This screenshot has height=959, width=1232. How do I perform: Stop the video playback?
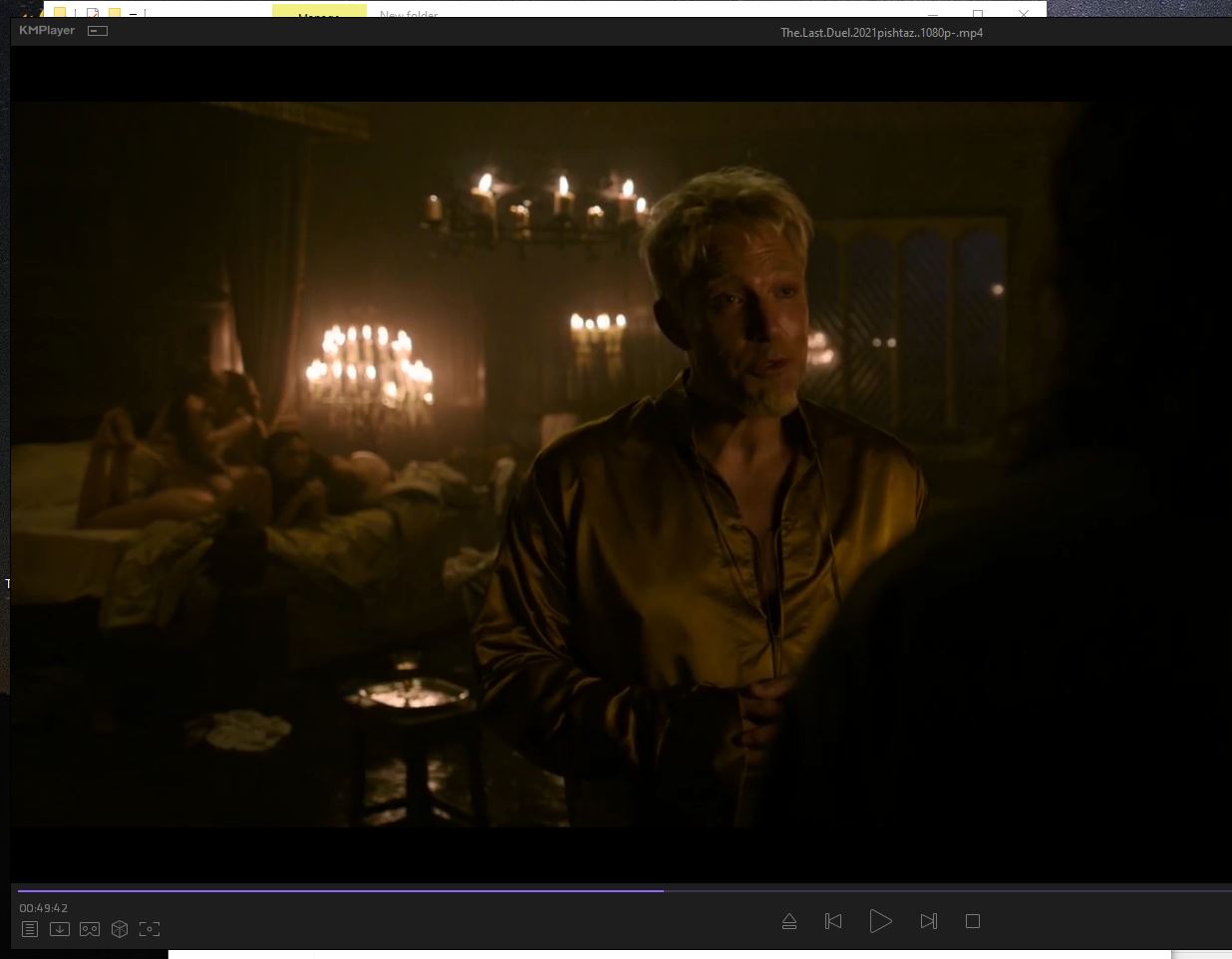(973, 921)
